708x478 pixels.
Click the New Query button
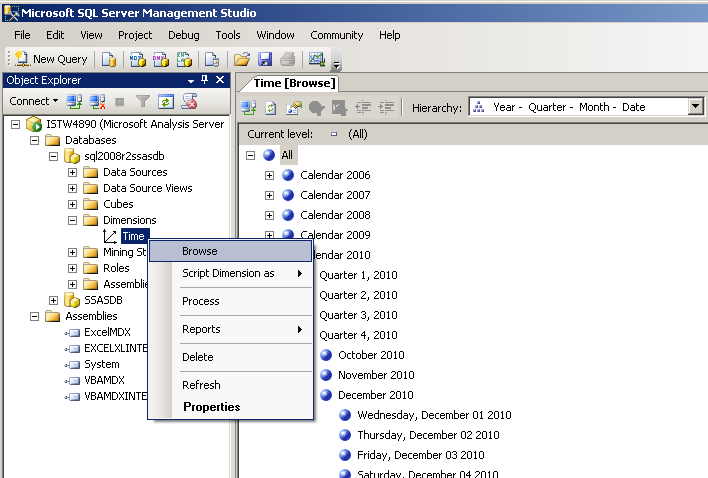(51, 59)
